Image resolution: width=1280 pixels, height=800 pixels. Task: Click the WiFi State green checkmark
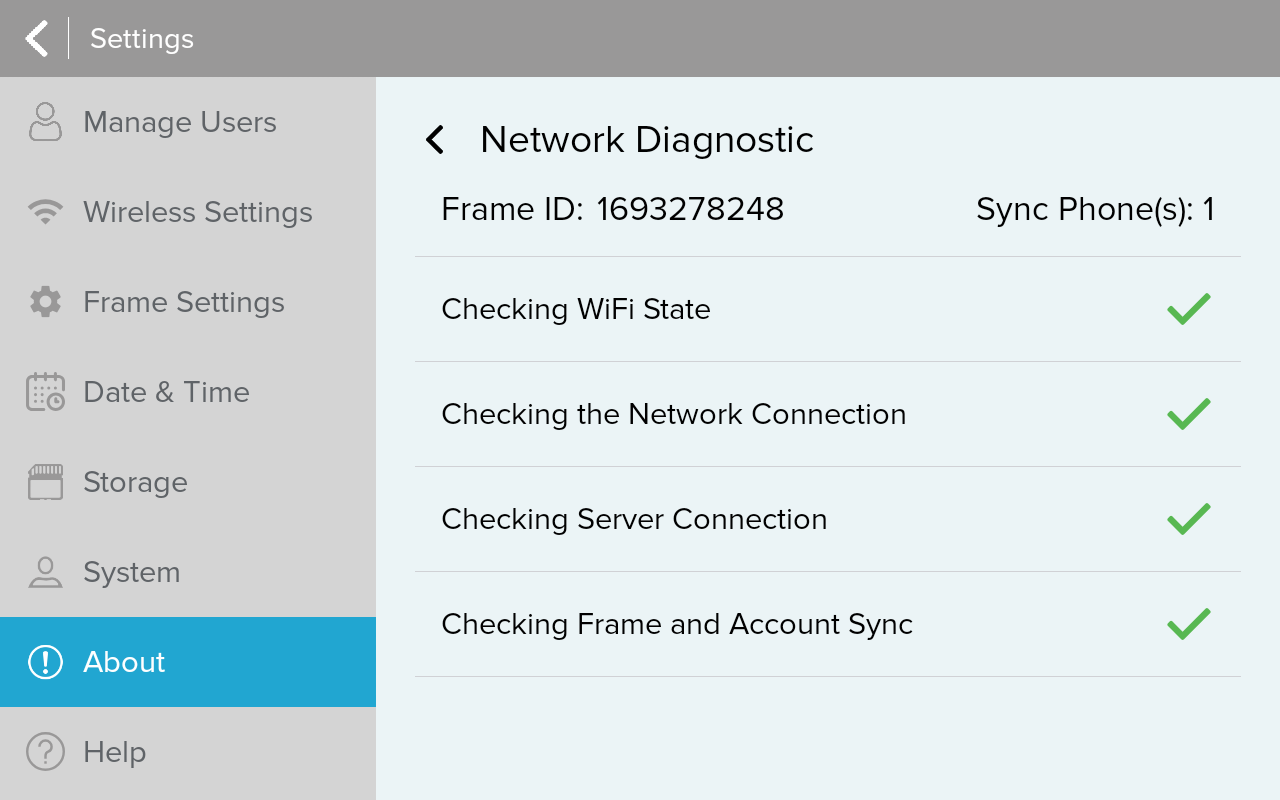tap(1188, 309)
